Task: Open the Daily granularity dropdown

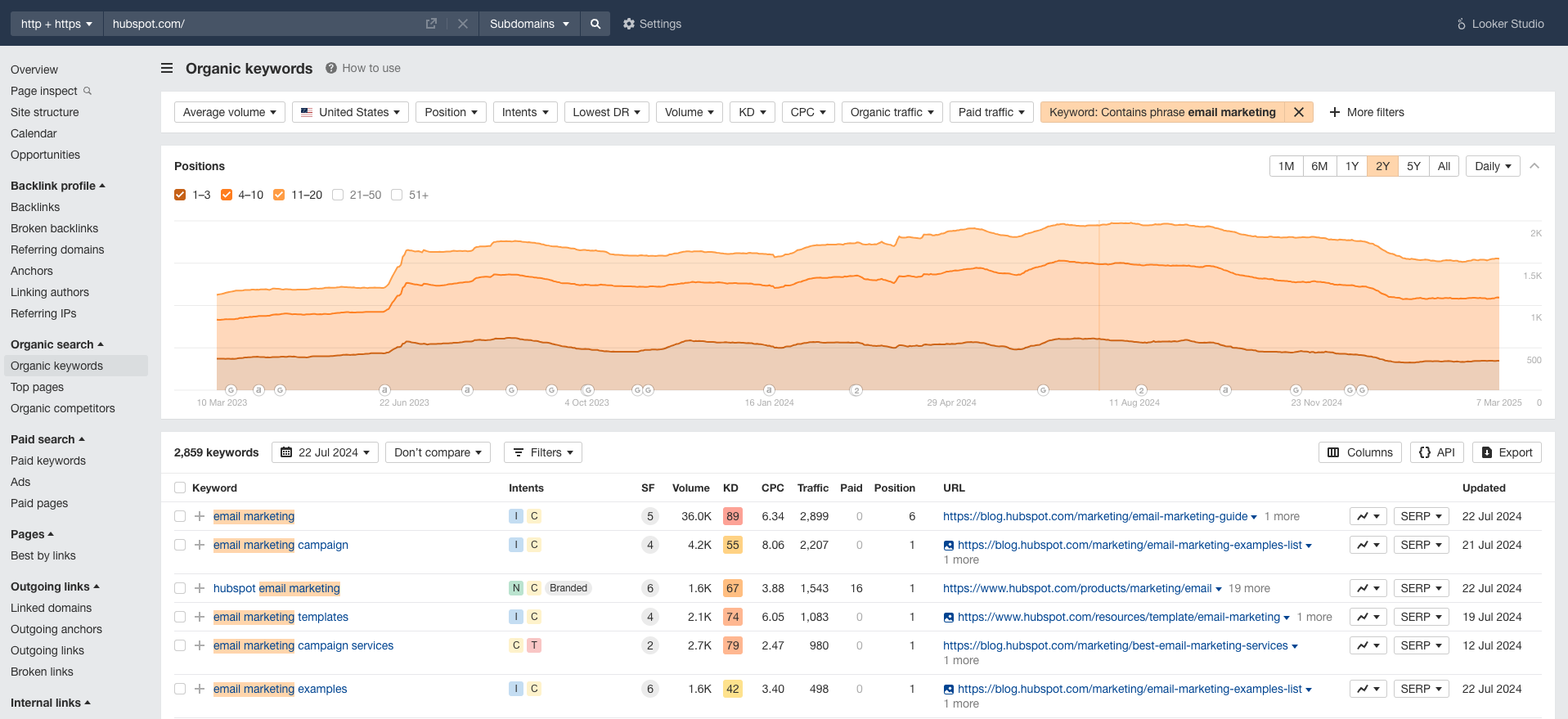Action: pos(1493,166)
